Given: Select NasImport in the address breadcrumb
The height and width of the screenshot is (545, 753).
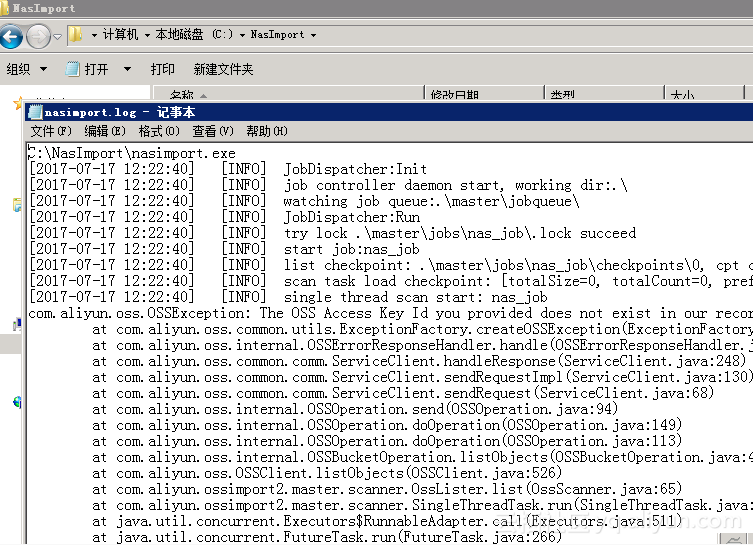Looking at the screenshot, I should (277, 35).
